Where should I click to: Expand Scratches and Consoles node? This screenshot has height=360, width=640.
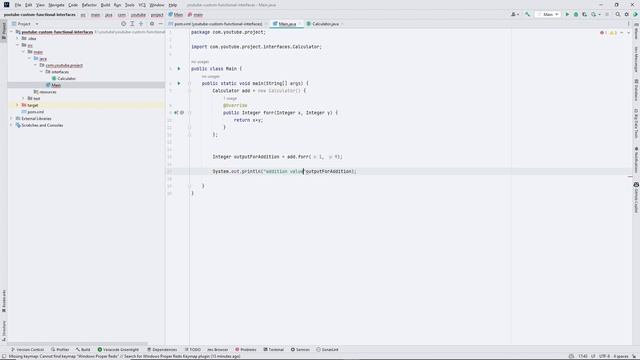(11, 125)
